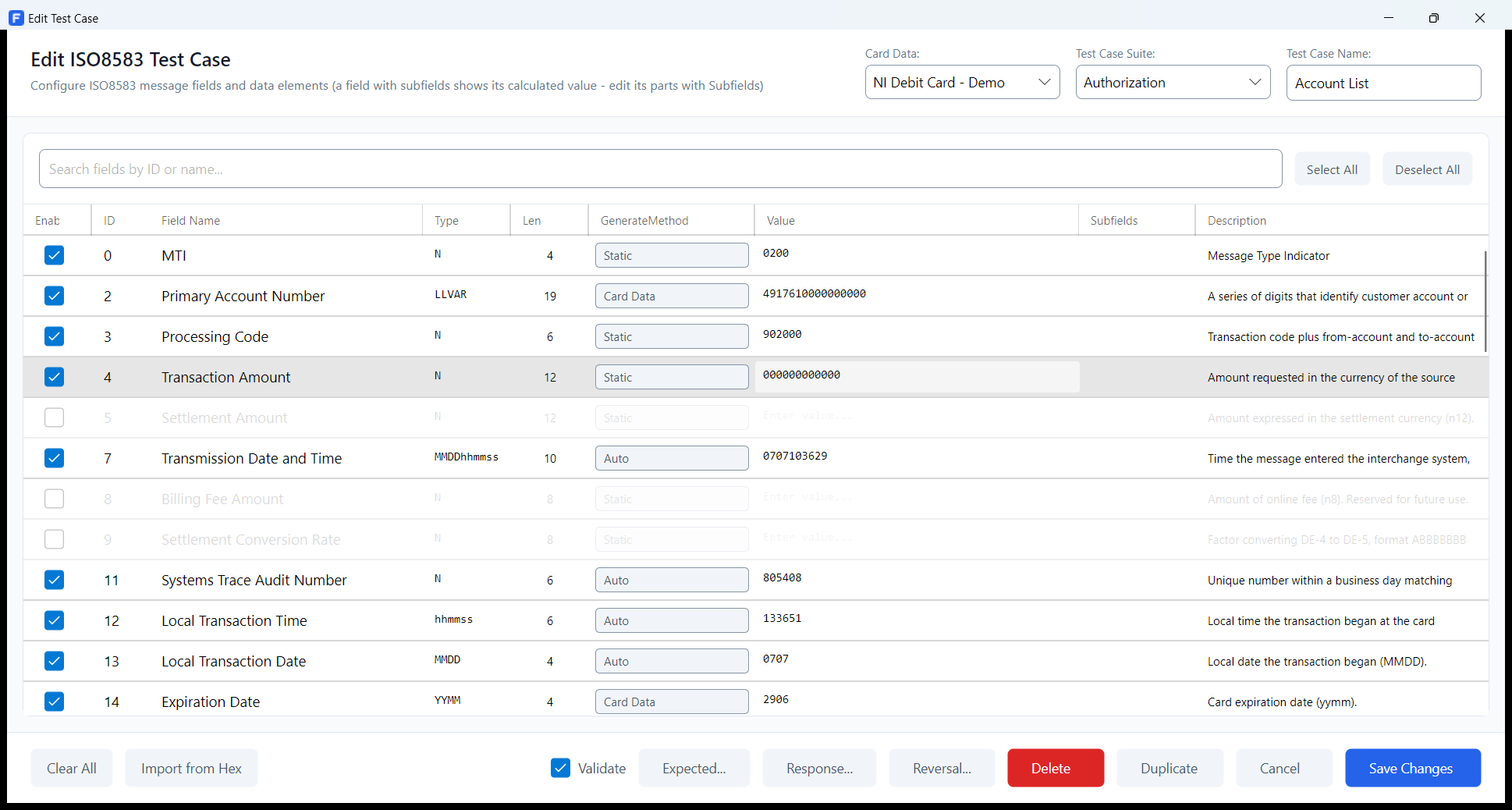
Task: Edit Processing Code value 902000
Action: pos(782,334)
